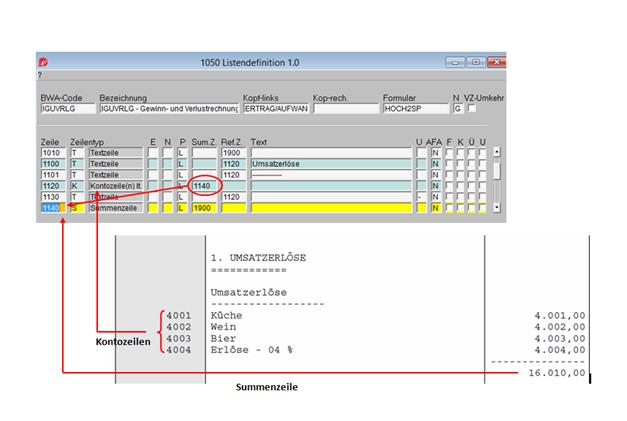627x421 pixels.
Task: Click AFA field N in row 1140
Action: coord(436,208)
